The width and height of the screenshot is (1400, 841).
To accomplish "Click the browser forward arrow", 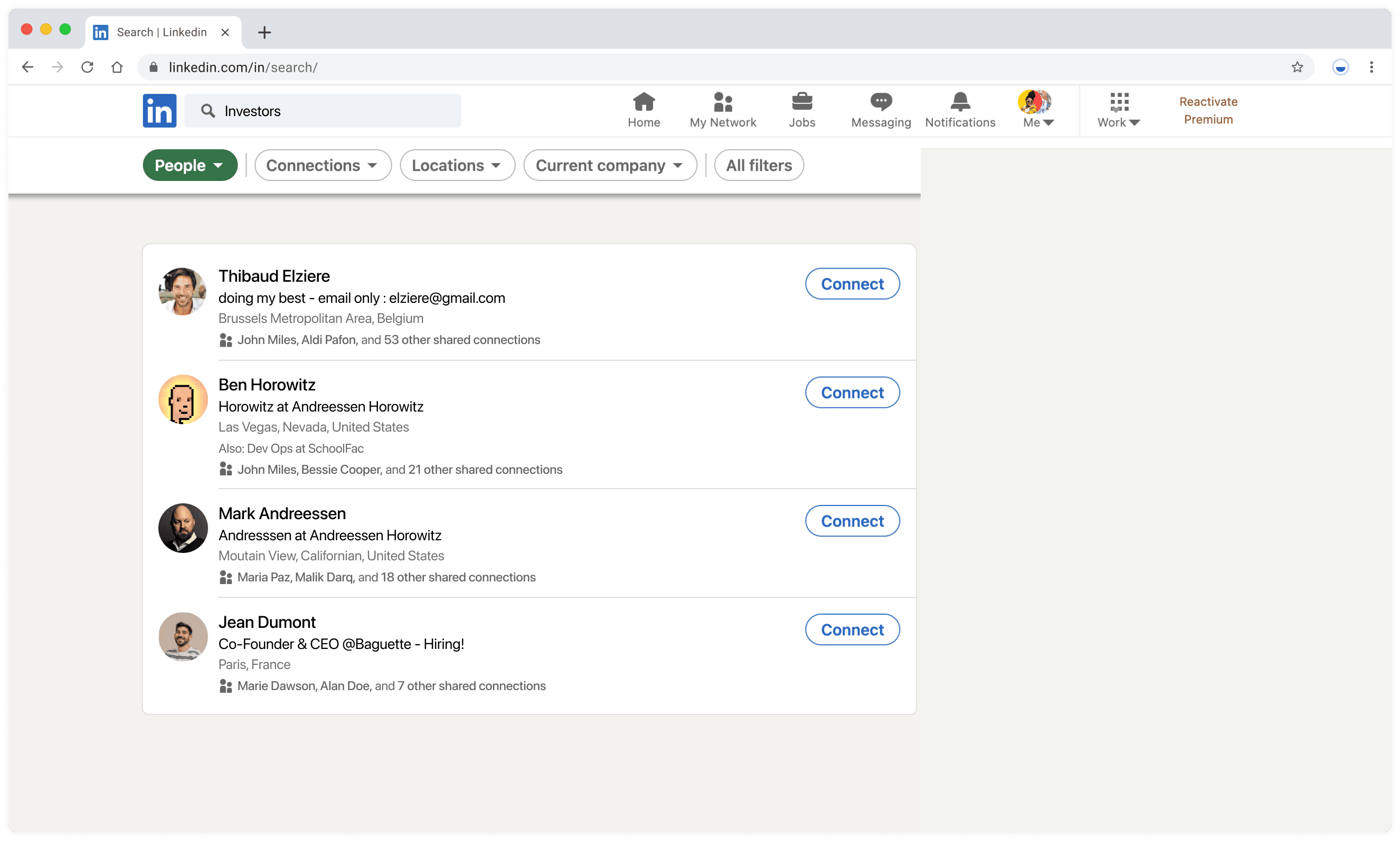I will 57,67.
